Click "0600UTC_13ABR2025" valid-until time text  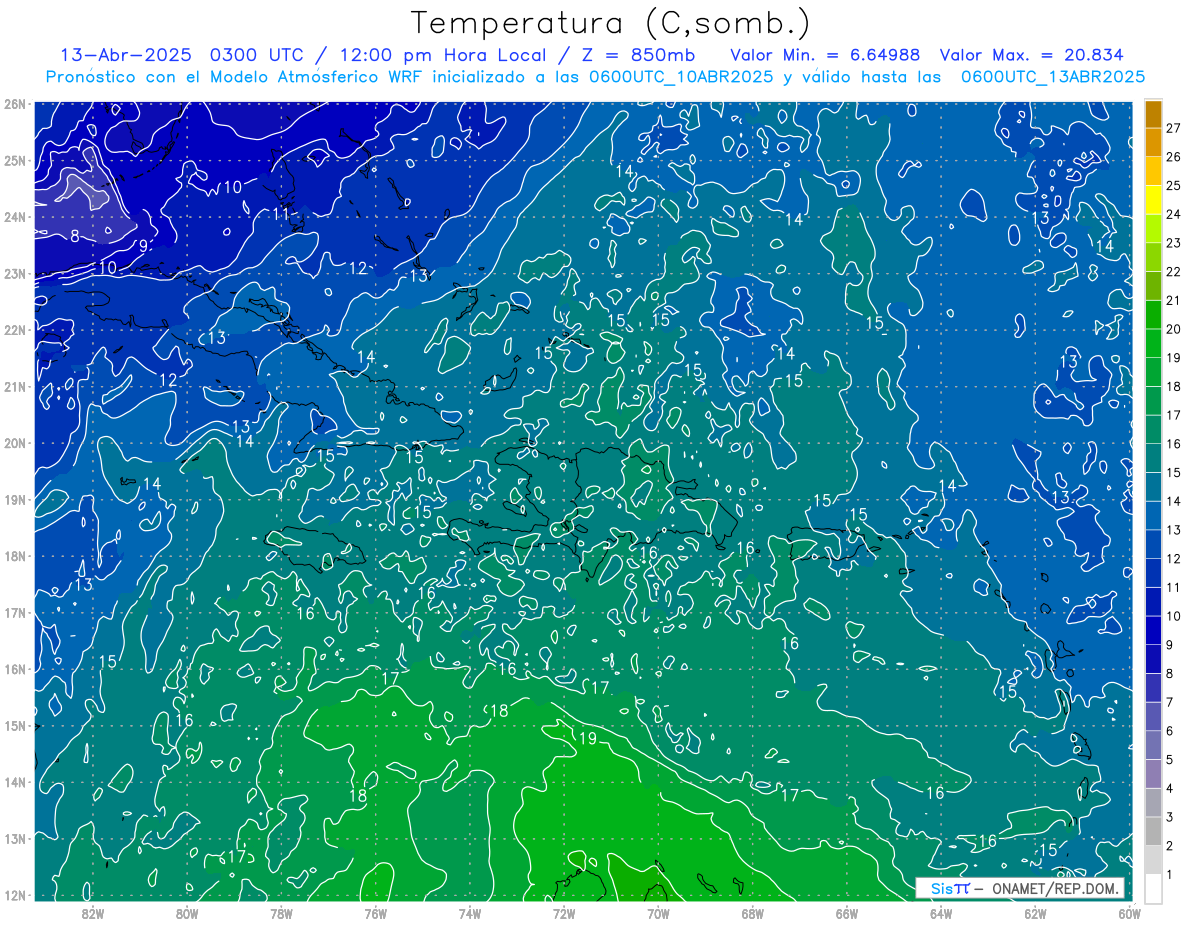click(1052, 77)
